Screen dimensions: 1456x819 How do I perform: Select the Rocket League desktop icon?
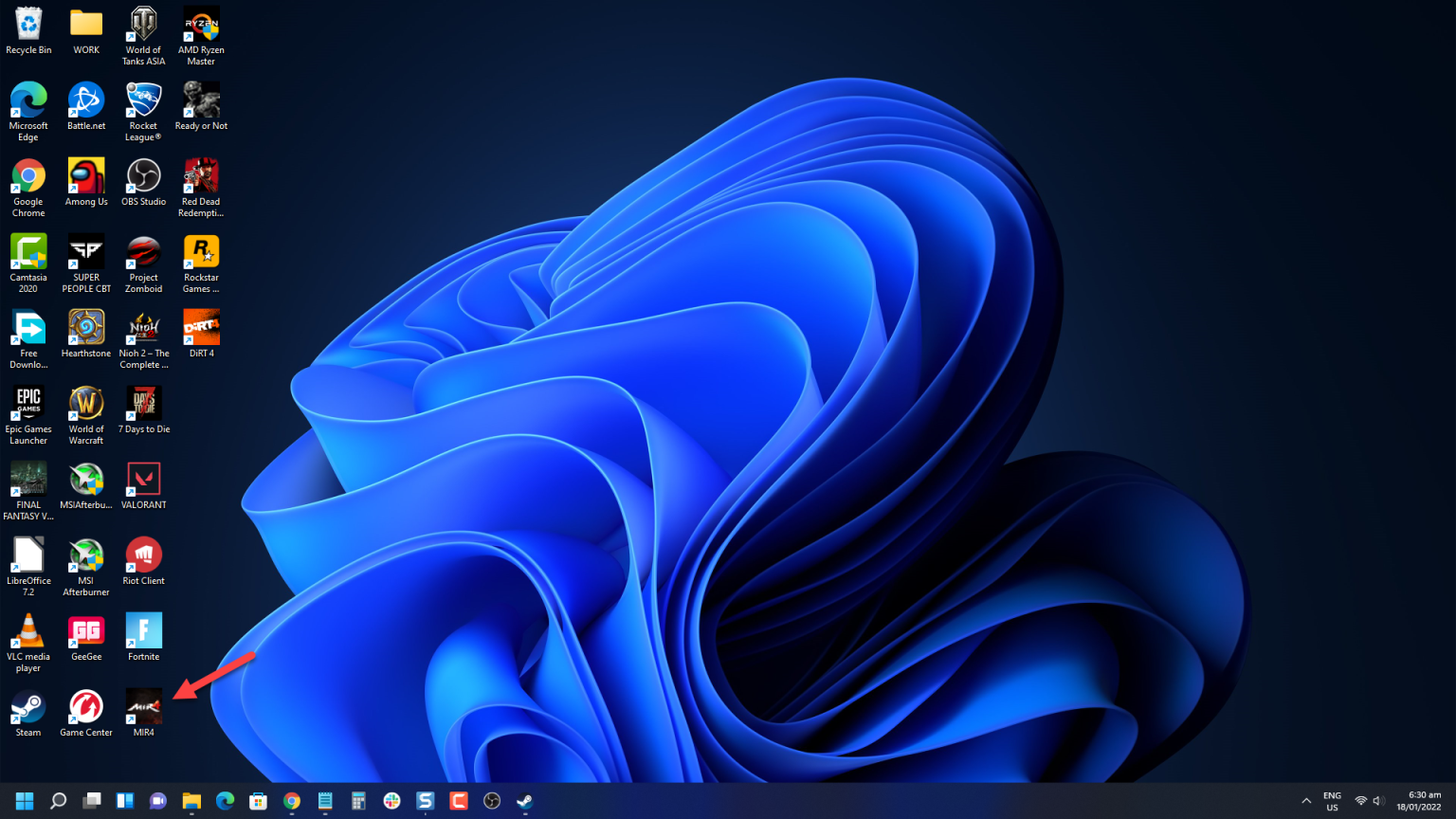click(x=144, y=112)
